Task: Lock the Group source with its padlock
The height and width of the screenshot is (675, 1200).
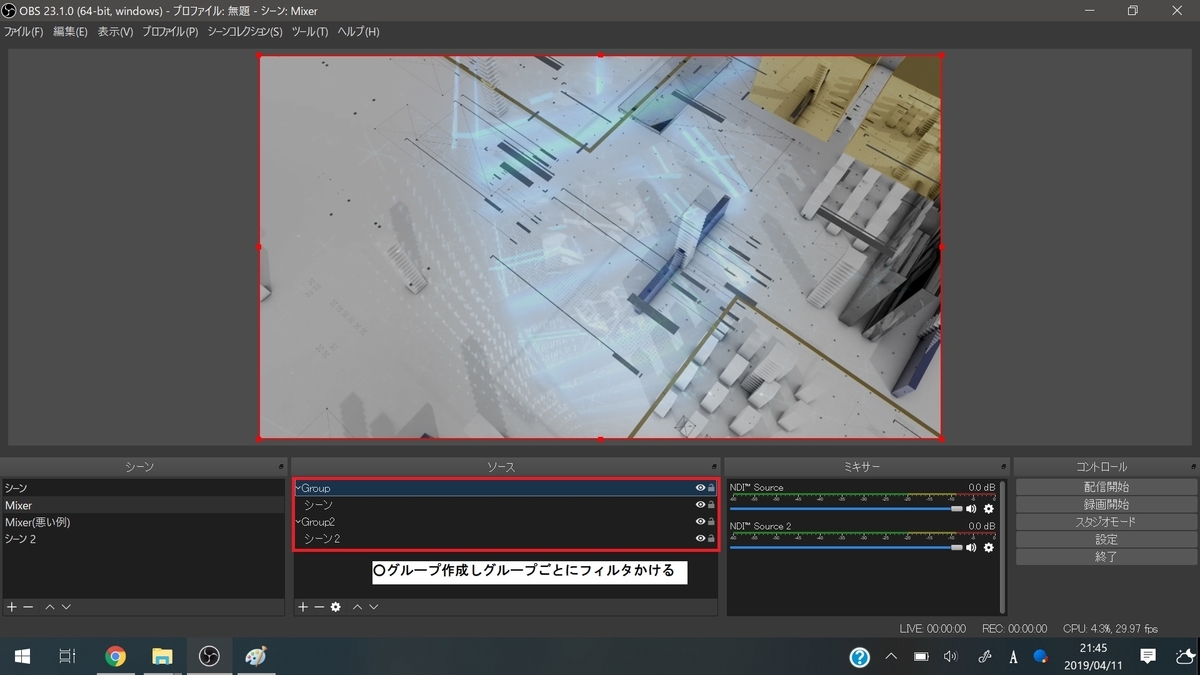Action: click(x=711, y=488)
